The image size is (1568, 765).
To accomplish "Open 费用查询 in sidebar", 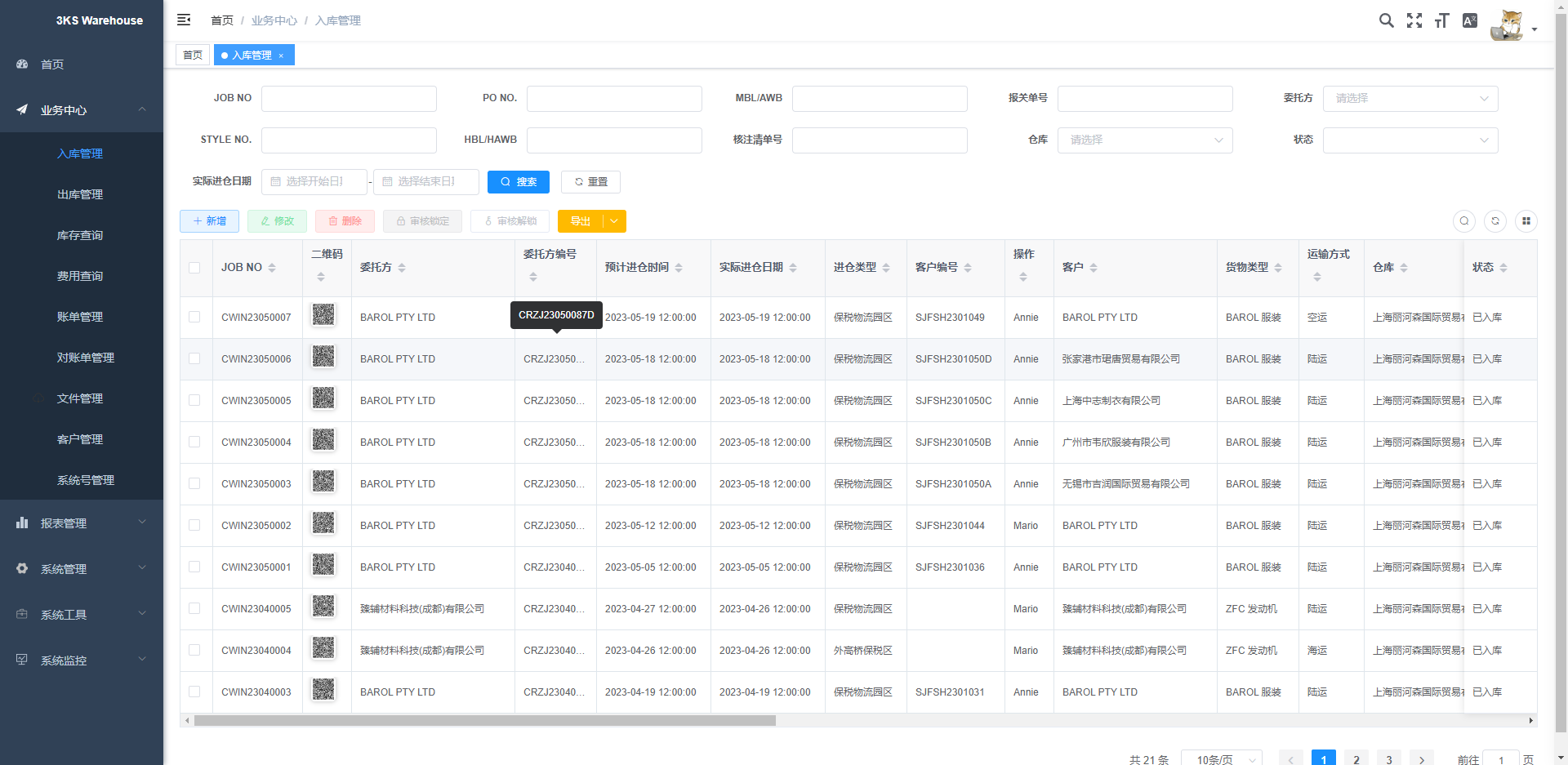I will coord(82,276).
